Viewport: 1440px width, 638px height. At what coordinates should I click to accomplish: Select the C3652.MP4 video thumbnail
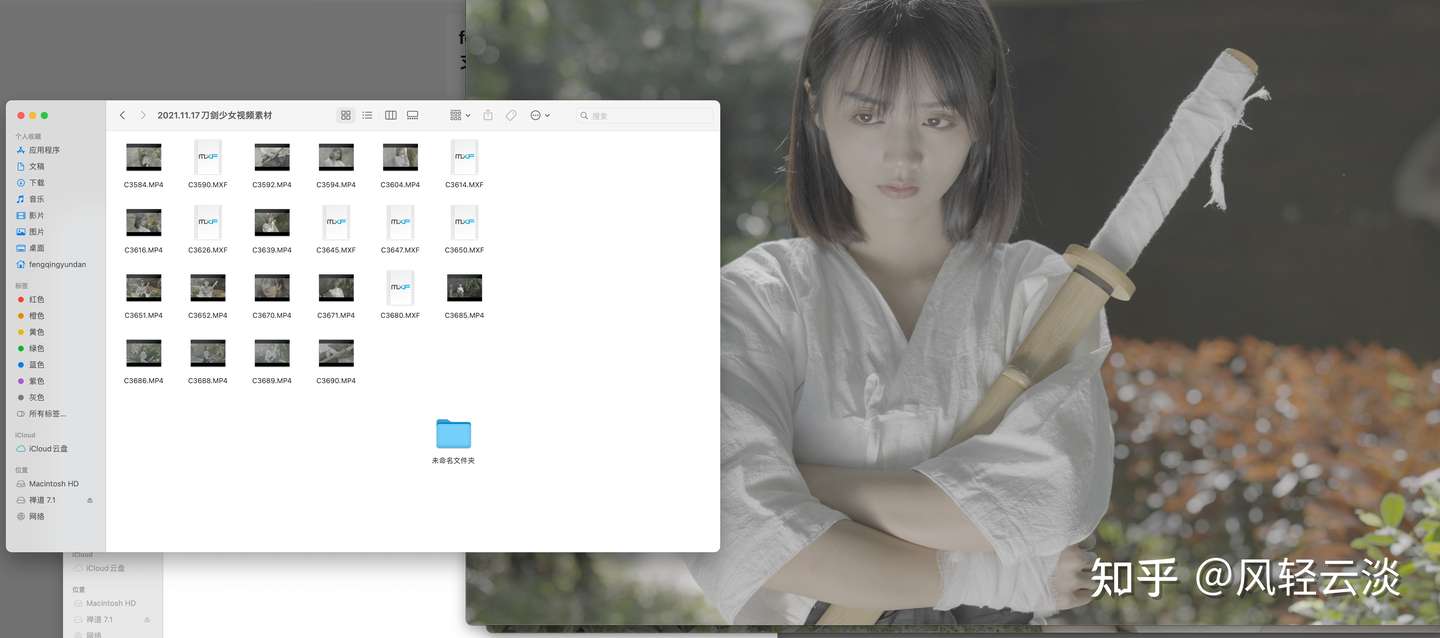pyautogui.click(x=208, y=288)
